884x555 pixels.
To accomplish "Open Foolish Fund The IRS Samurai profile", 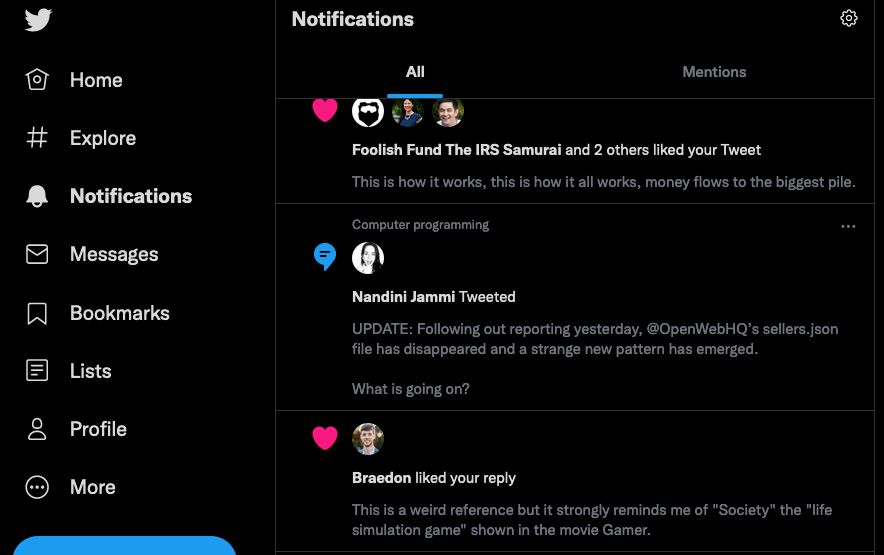I will [456, 150].
